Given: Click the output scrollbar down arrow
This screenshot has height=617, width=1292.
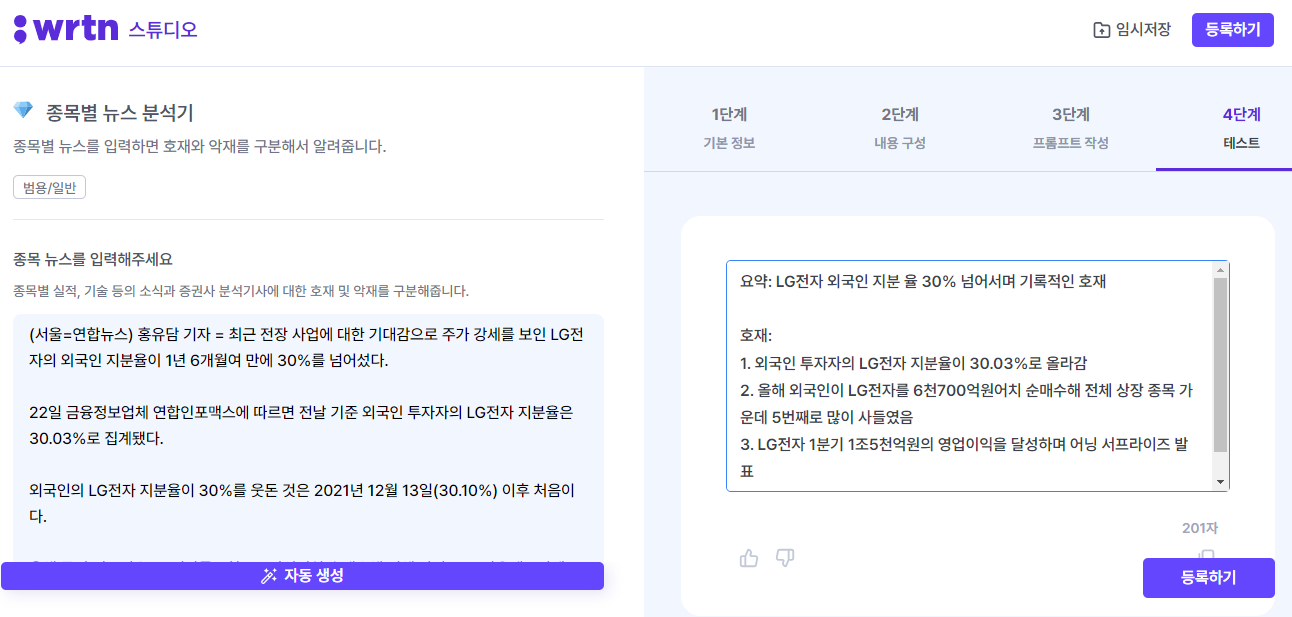Looking at the screenshot, I should 1220,482.
